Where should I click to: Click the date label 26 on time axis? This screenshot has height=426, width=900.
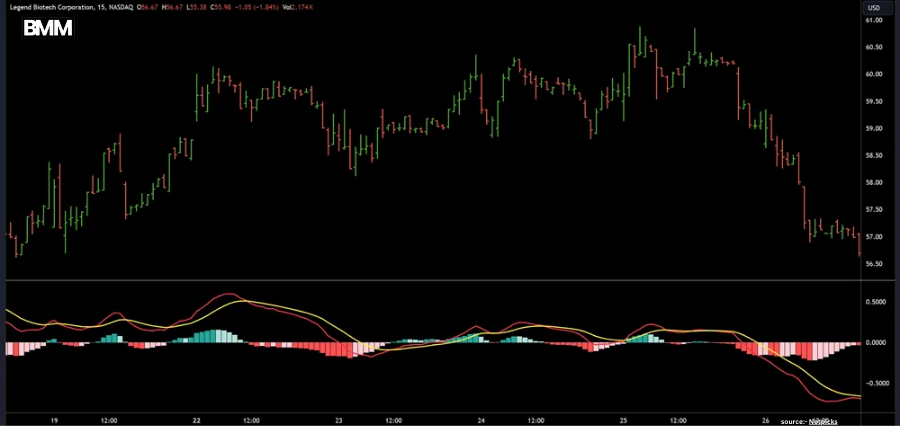[767, 420]
